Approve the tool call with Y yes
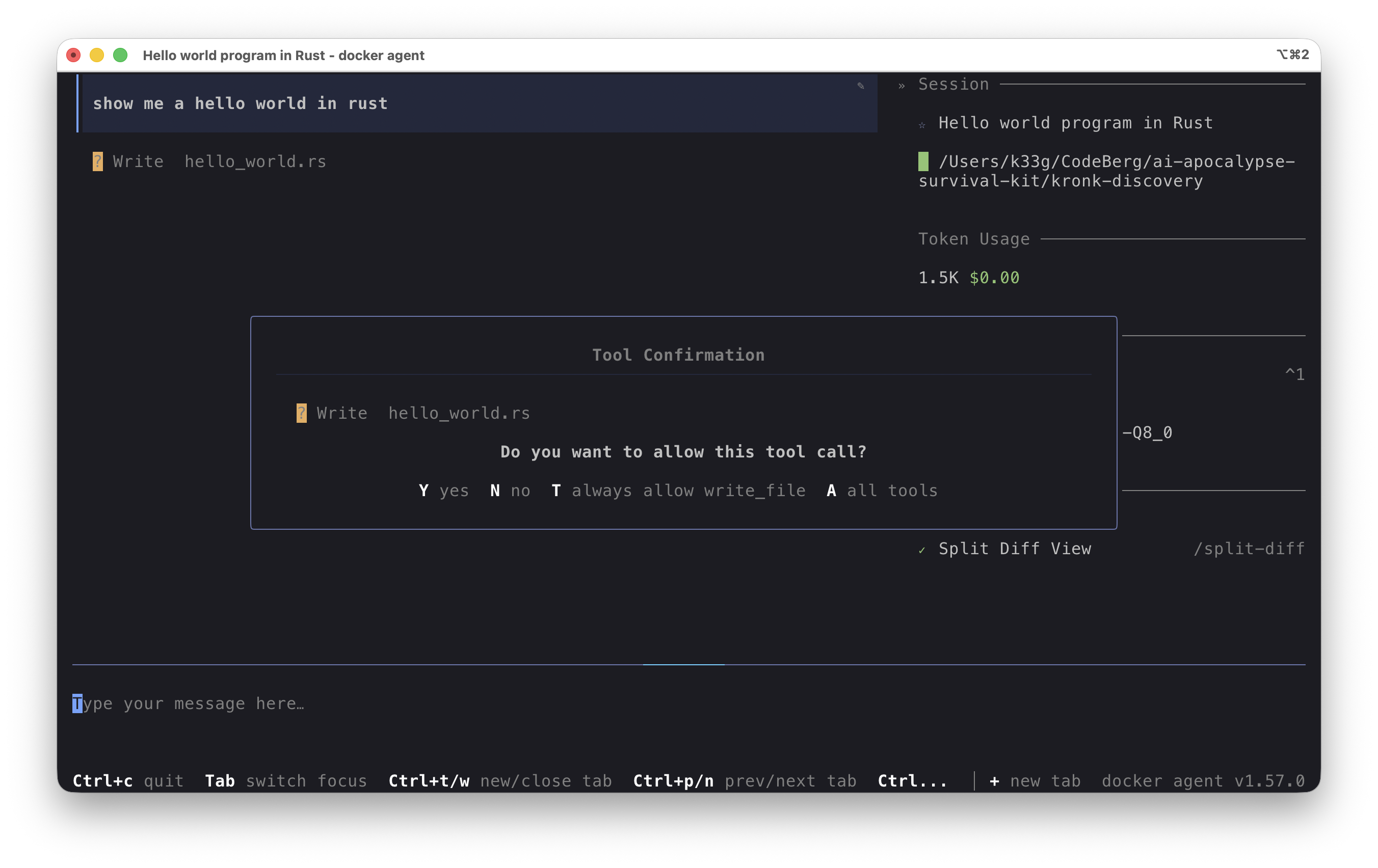This screenshot has width=1378, height=868. pos(443,491)
